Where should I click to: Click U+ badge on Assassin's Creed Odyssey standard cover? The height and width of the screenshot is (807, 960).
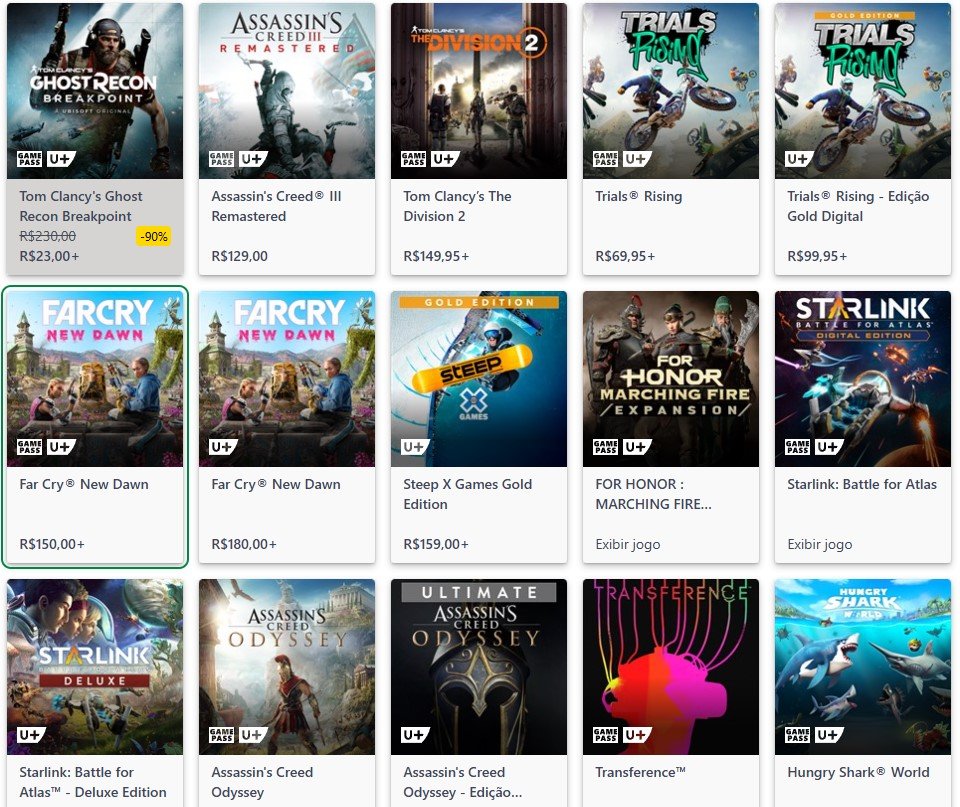pyautogui.click(x=253, y=735)
